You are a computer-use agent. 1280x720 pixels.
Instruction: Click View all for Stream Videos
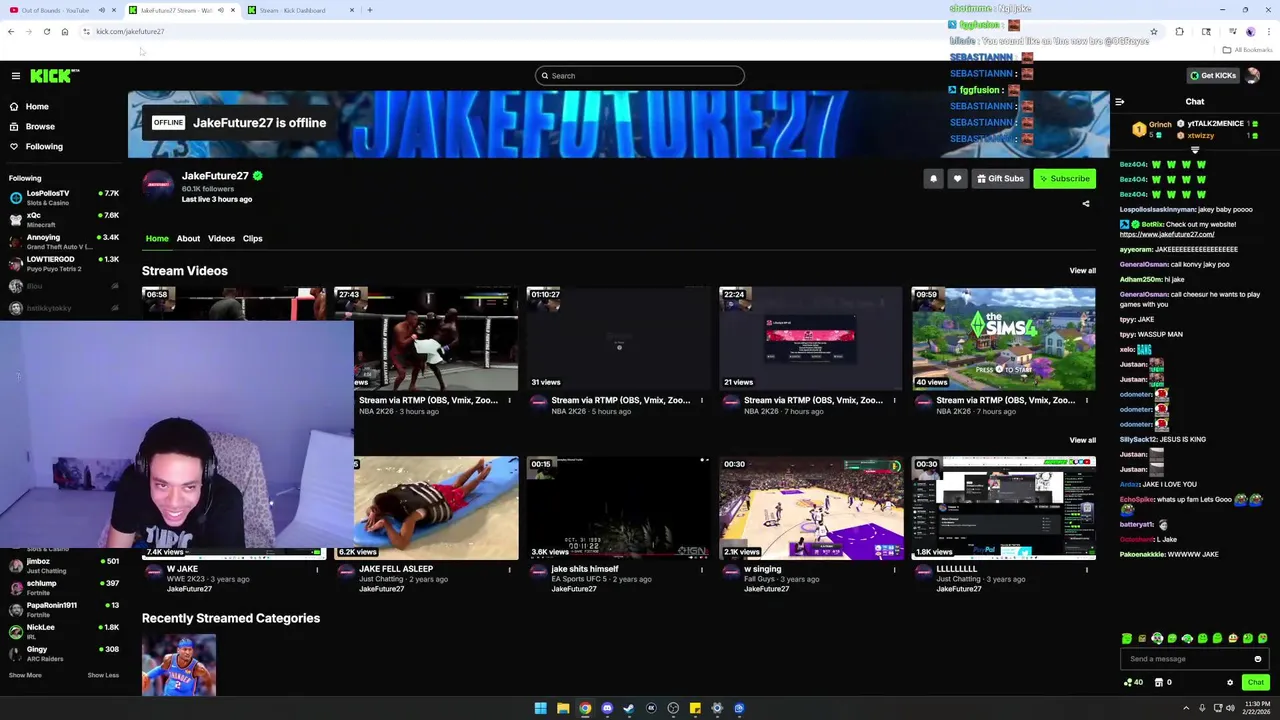(1082, 271)
